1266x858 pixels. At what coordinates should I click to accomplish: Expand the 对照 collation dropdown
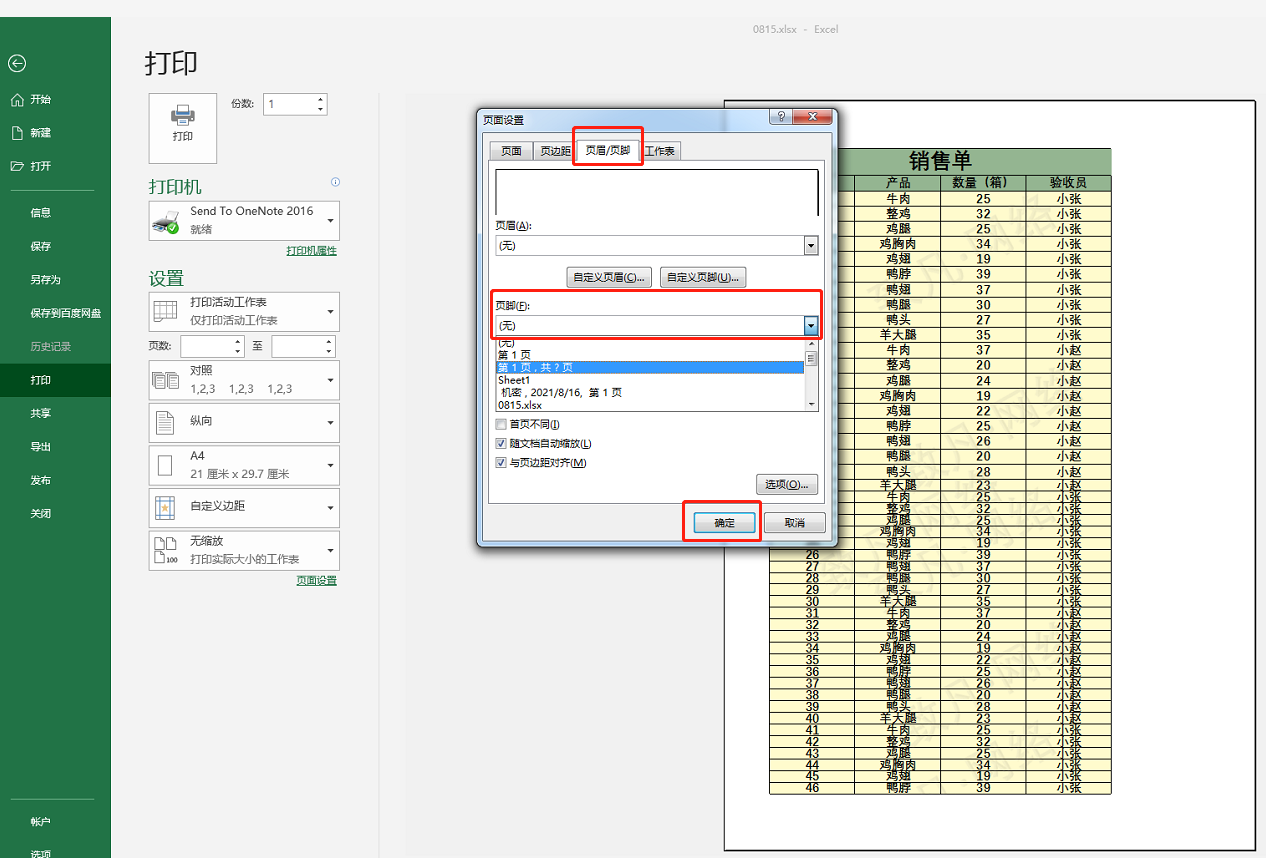tap(244, 380)
